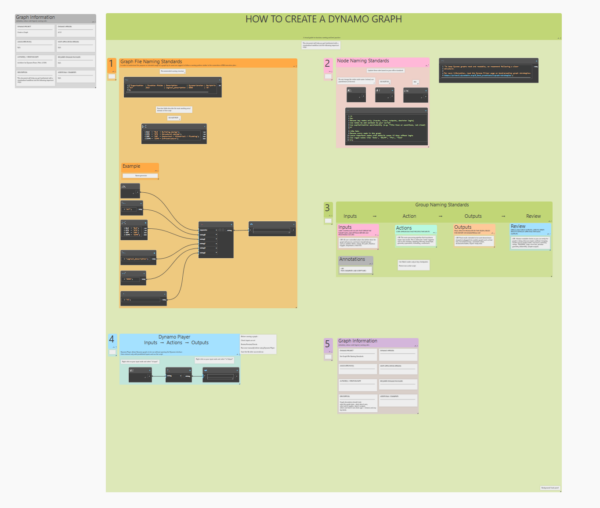Click the purple Graph Information group title
The width and height of the screenshot is (600, 508).
pos(358,340)
